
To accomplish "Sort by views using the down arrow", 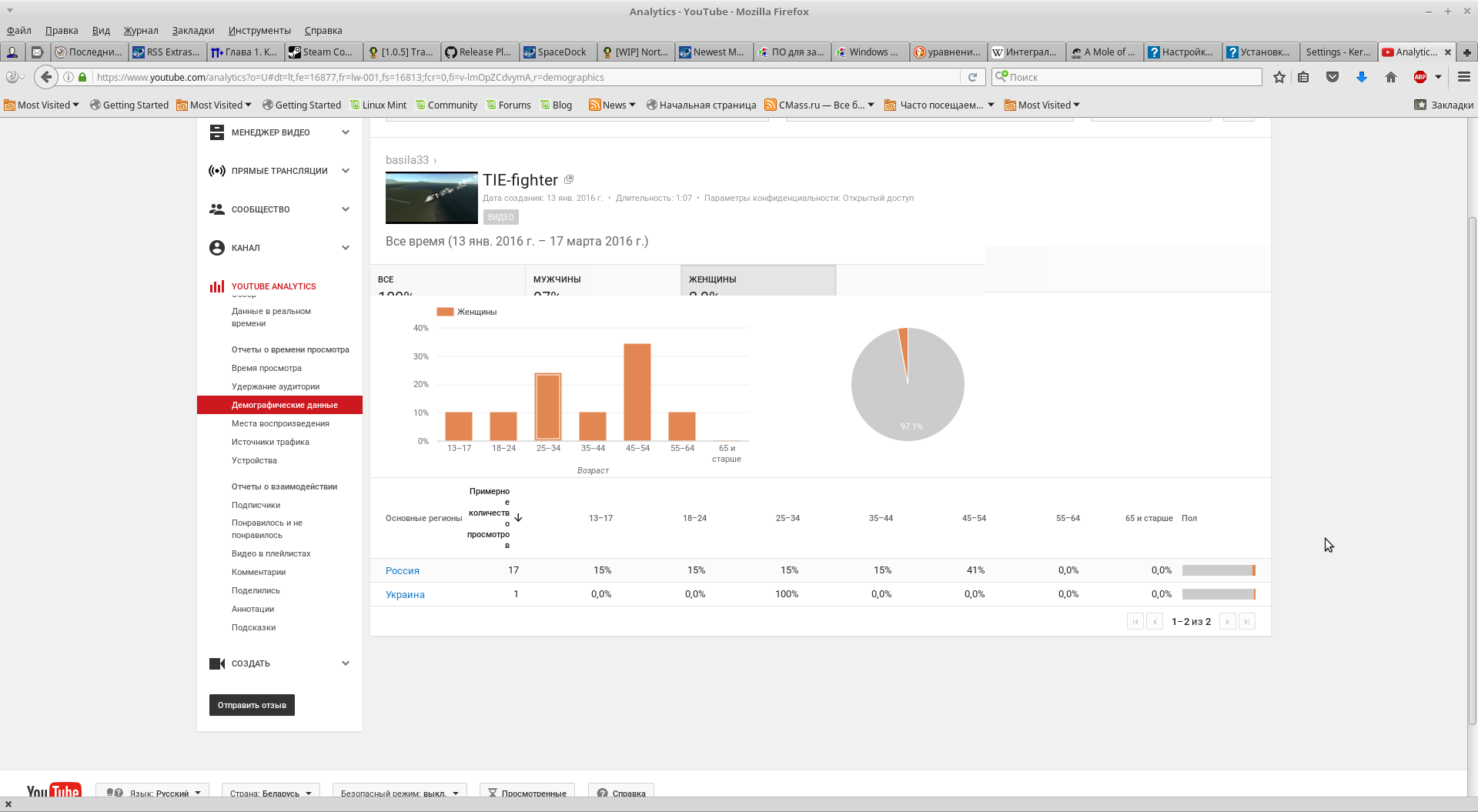I will tap(518, 518).
